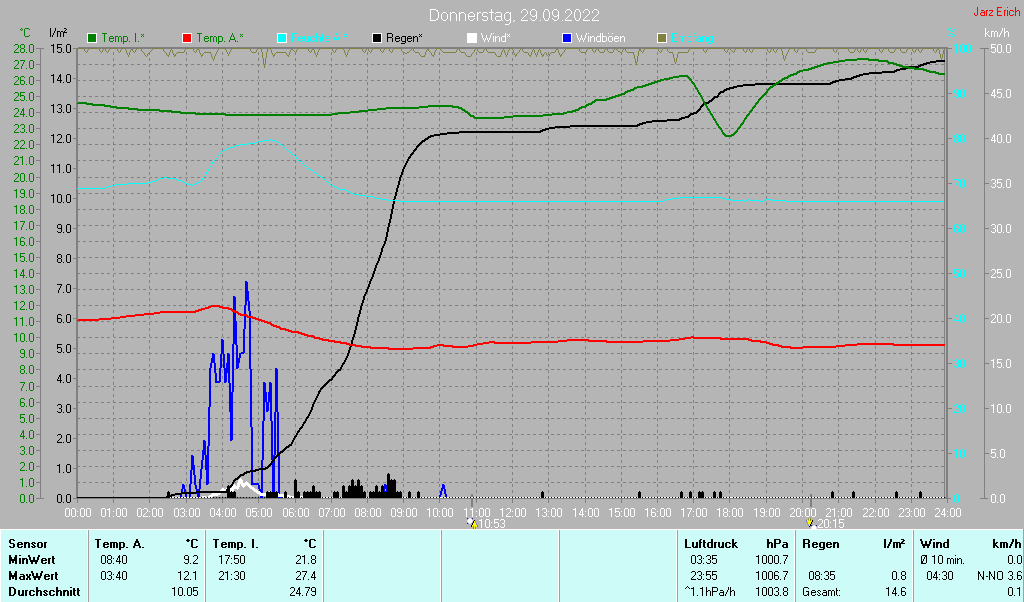Click the MaxWert row header
1024x602 pixels.
(x=33, y=577)
